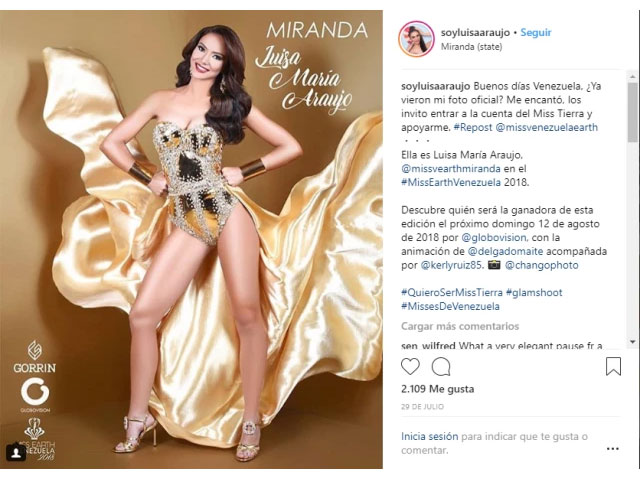
Task: Open @changophoto photographer mention
Action: [542, 265]
